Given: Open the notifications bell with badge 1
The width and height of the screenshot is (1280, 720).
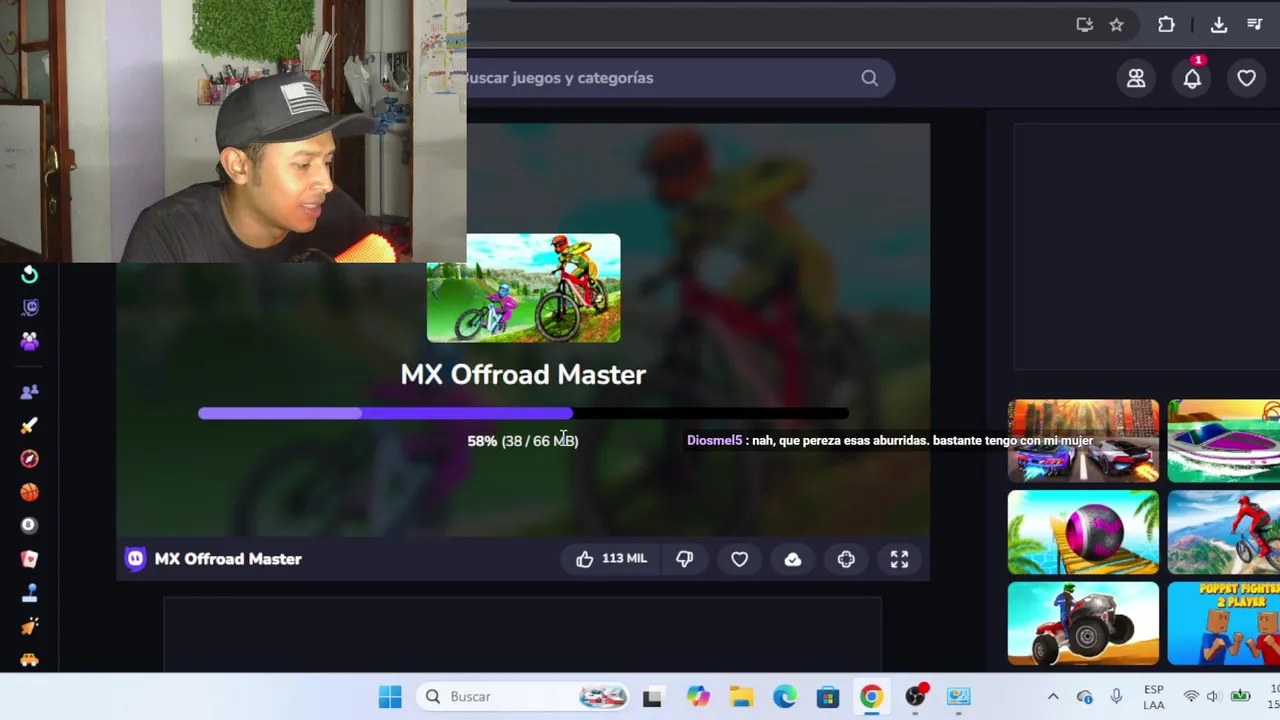Looking at the screenshot, I should [1192, 78].
